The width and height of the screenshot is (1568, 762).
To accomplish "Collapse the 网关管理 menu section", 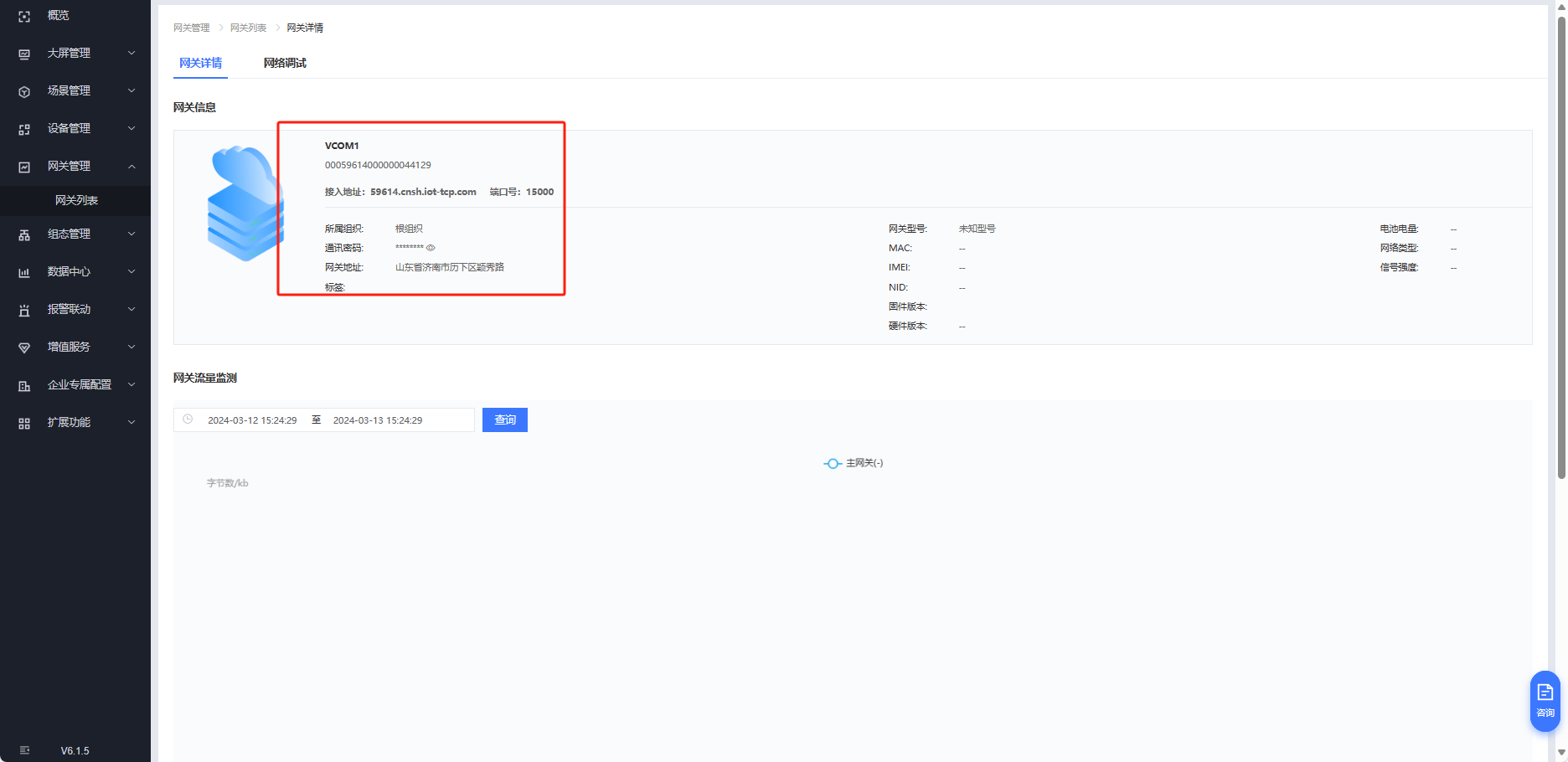I will point(132,167).
